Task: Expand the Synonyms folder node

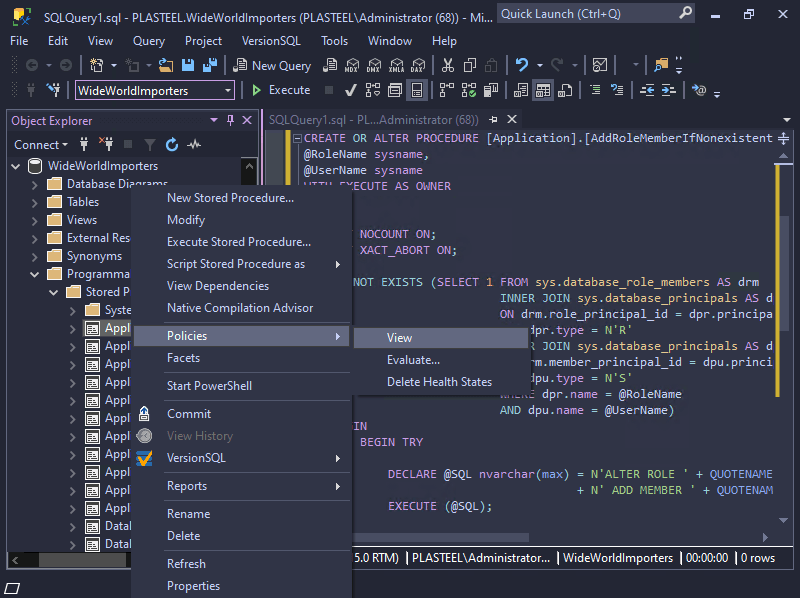Action: pos(35,257)
